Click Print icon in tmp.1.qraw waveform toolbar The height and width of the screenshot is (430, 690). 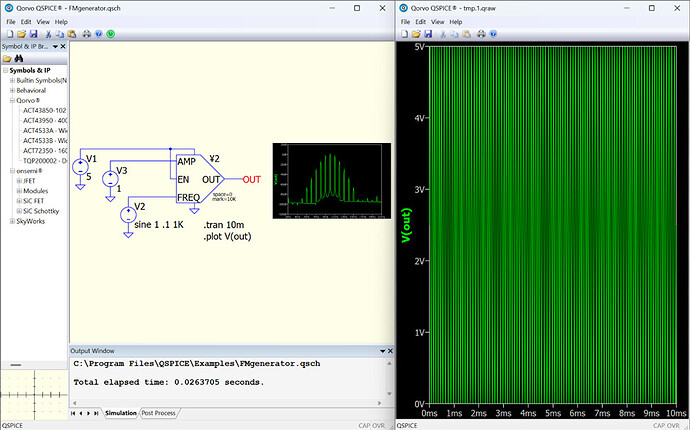481,34
